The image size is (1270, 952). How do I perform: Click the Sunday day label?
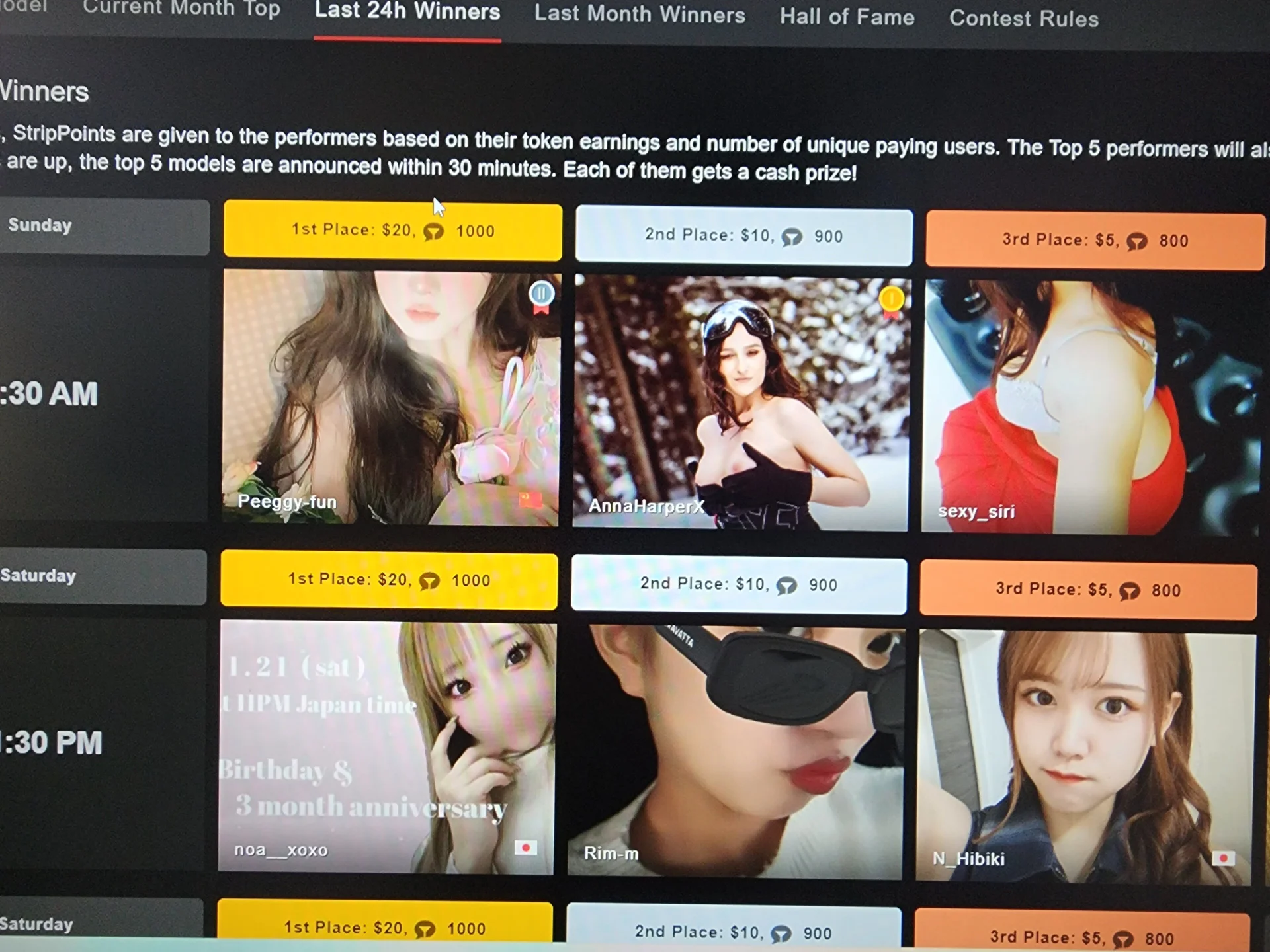point(40,225)
